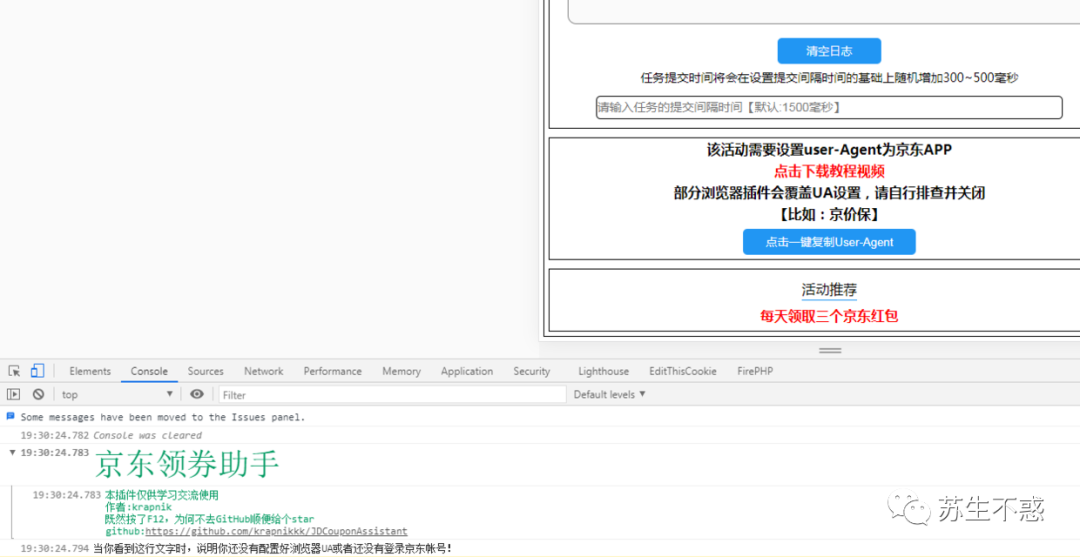Open the Network tab
The height and width of the screenshot is (557, 1080).
[x=264, y=371]
